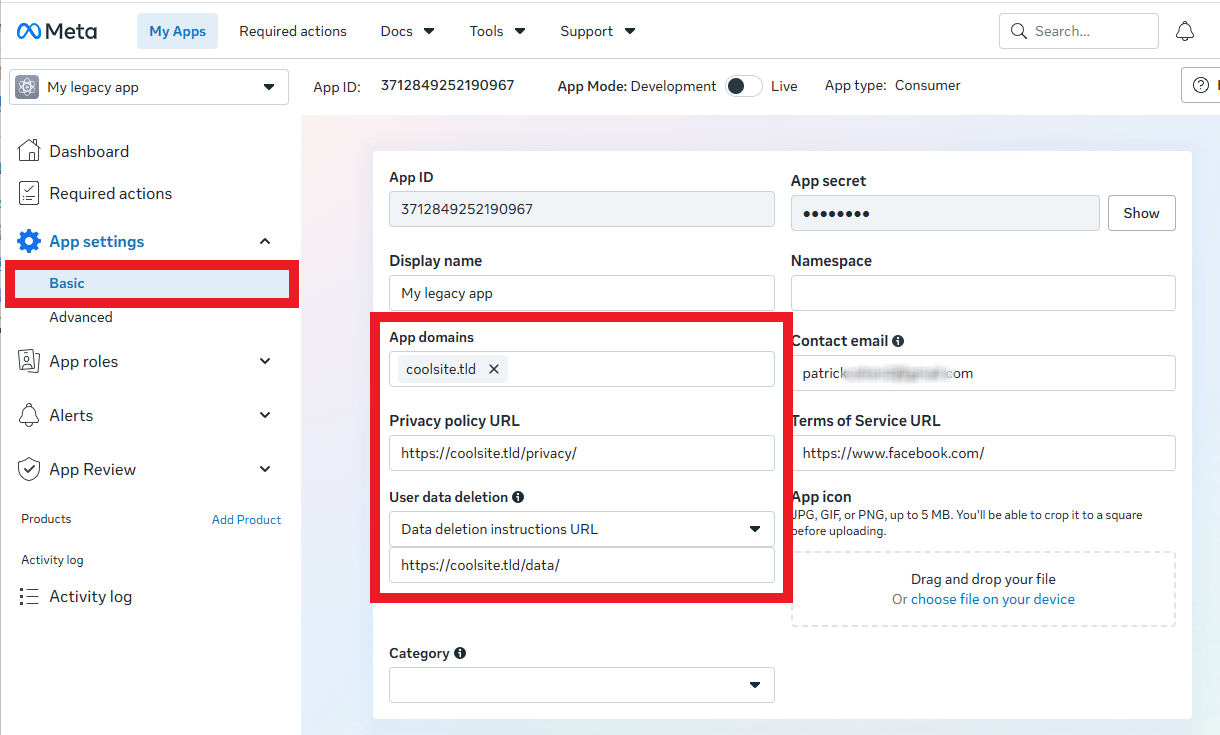Viewport: 1220px width, 735px height.
Task: Expand the Alerts section
Action: (265, 415)
